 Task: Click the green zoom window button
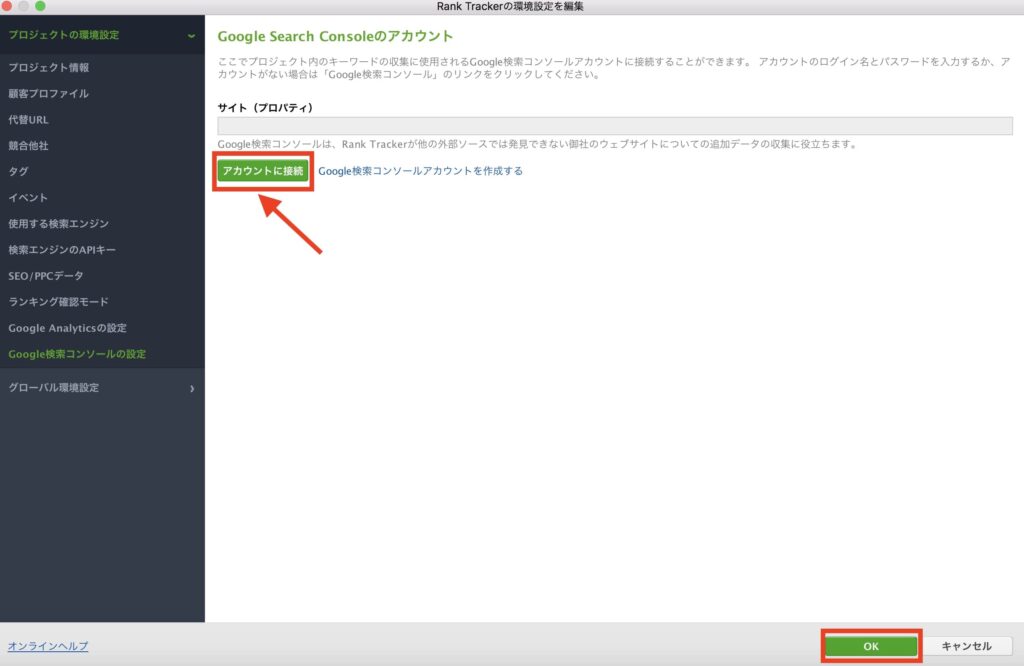(x=40, y=5)
